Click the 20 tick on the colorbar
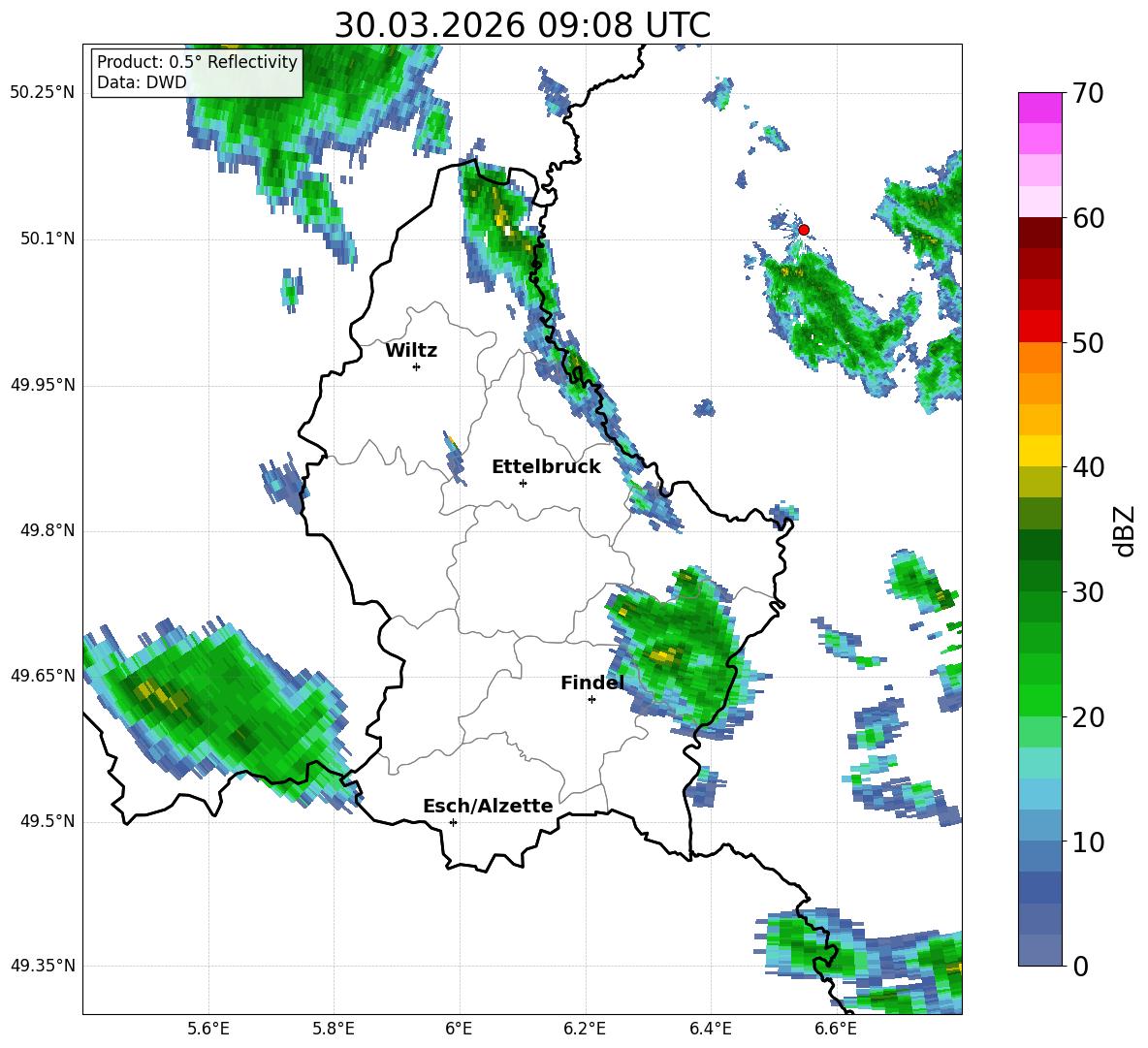Viewport: 1148px width, 1048px height. [x=1087, y=717]
